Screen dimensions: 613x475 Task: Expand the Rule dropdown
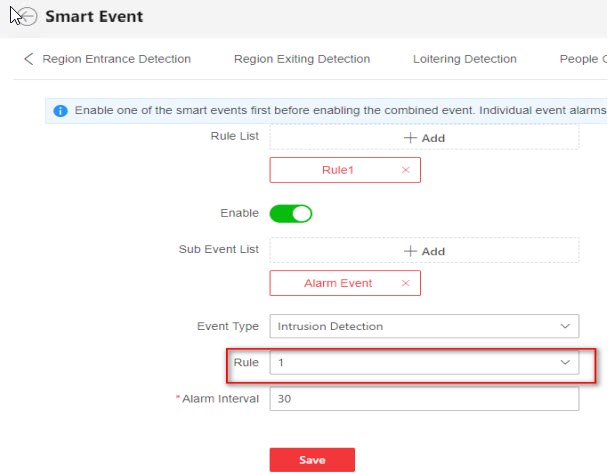click(x=424, y=362)
